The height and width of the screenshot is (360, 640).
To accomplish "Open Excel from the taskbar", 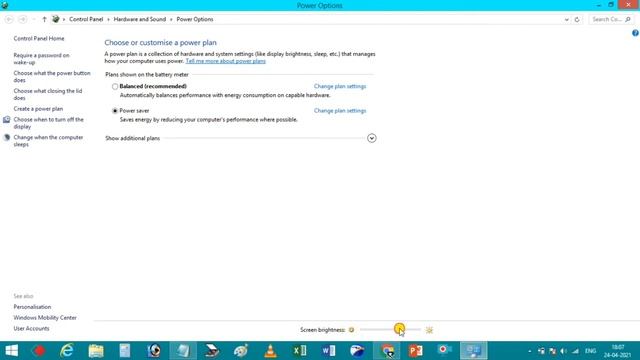I will (x=299, y=351).
